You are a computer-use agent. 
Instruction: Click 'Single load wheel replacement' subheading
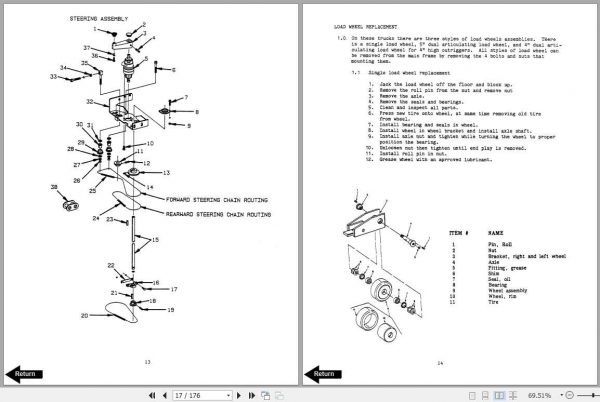click(x=409, y=73)
